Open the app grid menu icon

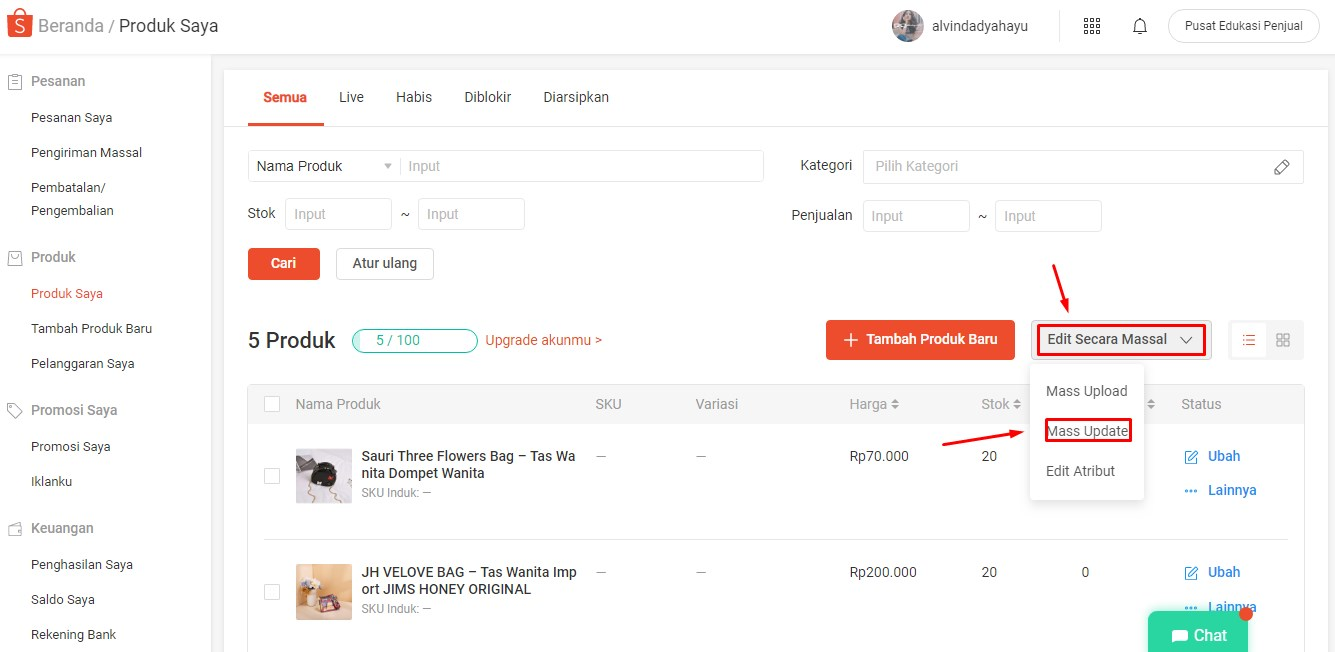(x=1092, y=25)
